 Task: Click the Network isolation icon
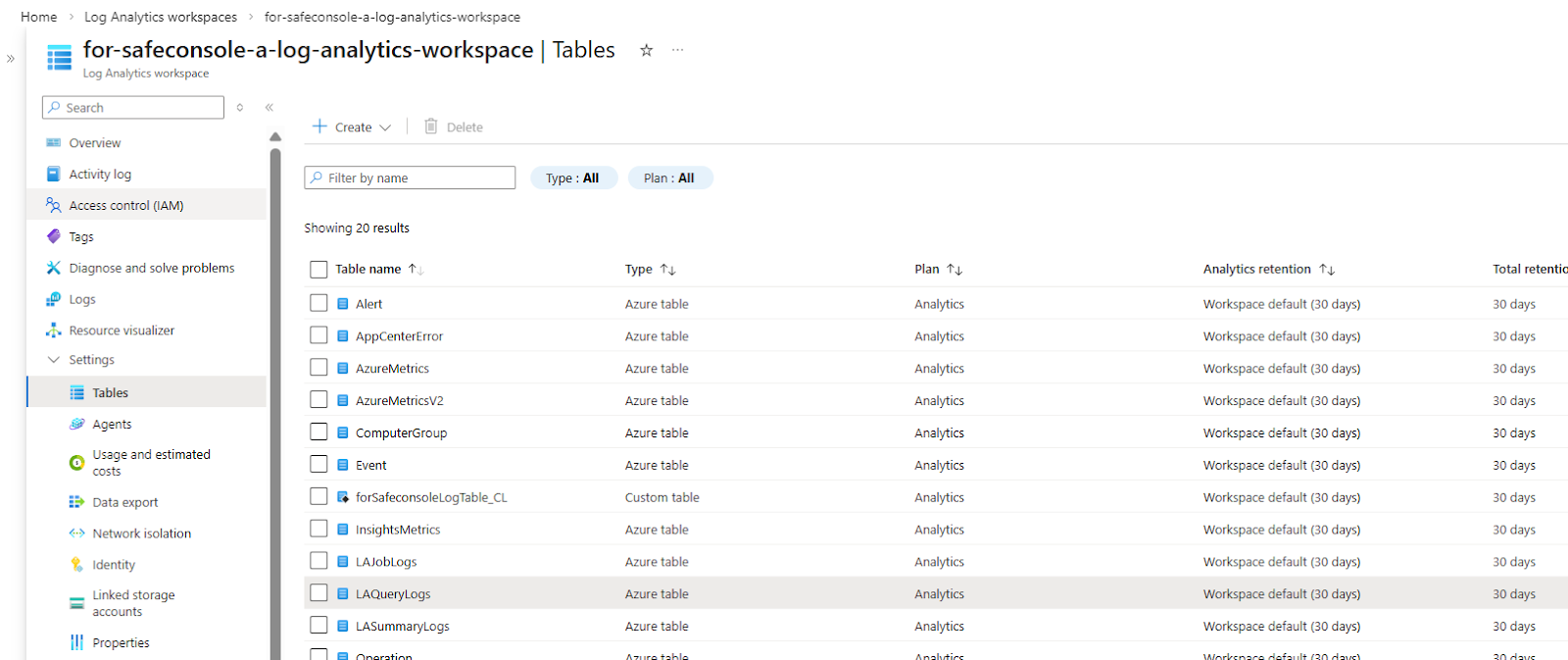(x=77, y=533)
